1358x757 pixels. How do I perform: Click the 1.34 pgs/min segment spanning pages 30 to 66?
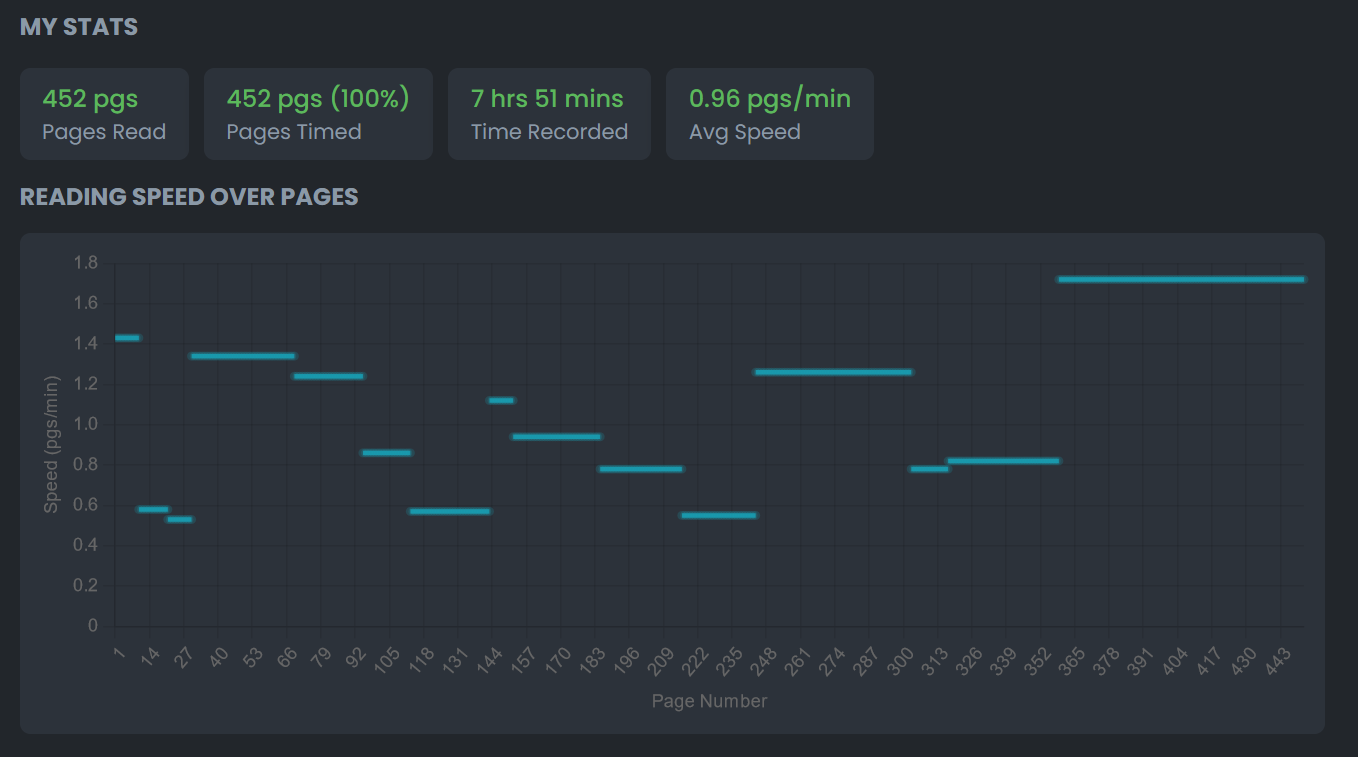[x=242, y=356]
